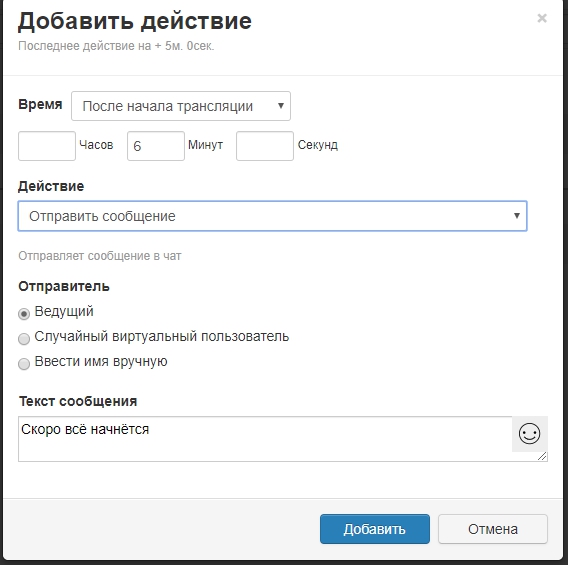Select the Ведущий sender option

click(x=24, y=314)
